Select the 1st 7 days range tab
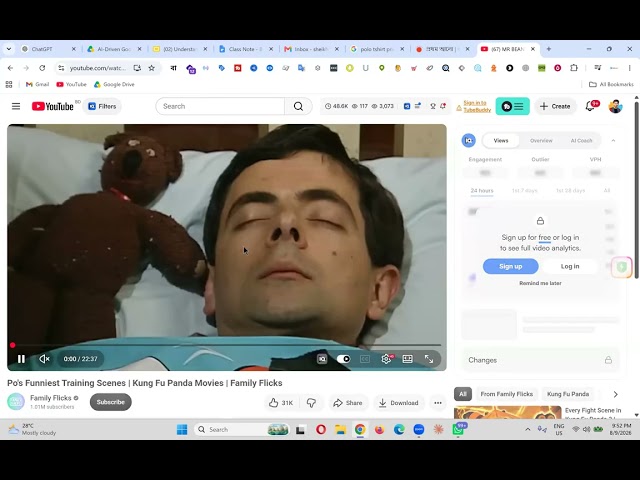This screenshot has width=640, height=480. pos(524,191)
